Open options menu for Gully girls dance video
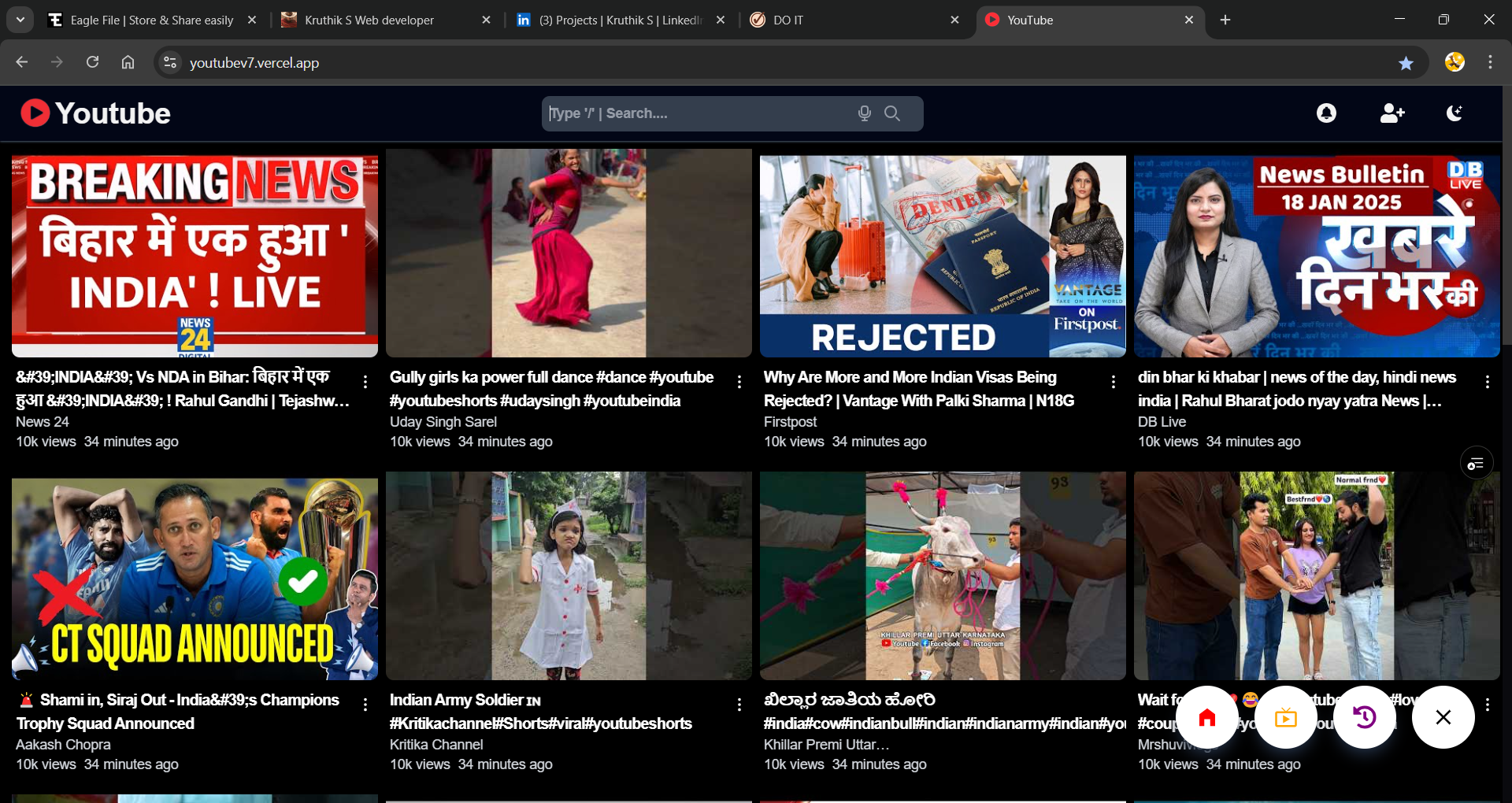The image size is (1512, 803). pos(739,382)
